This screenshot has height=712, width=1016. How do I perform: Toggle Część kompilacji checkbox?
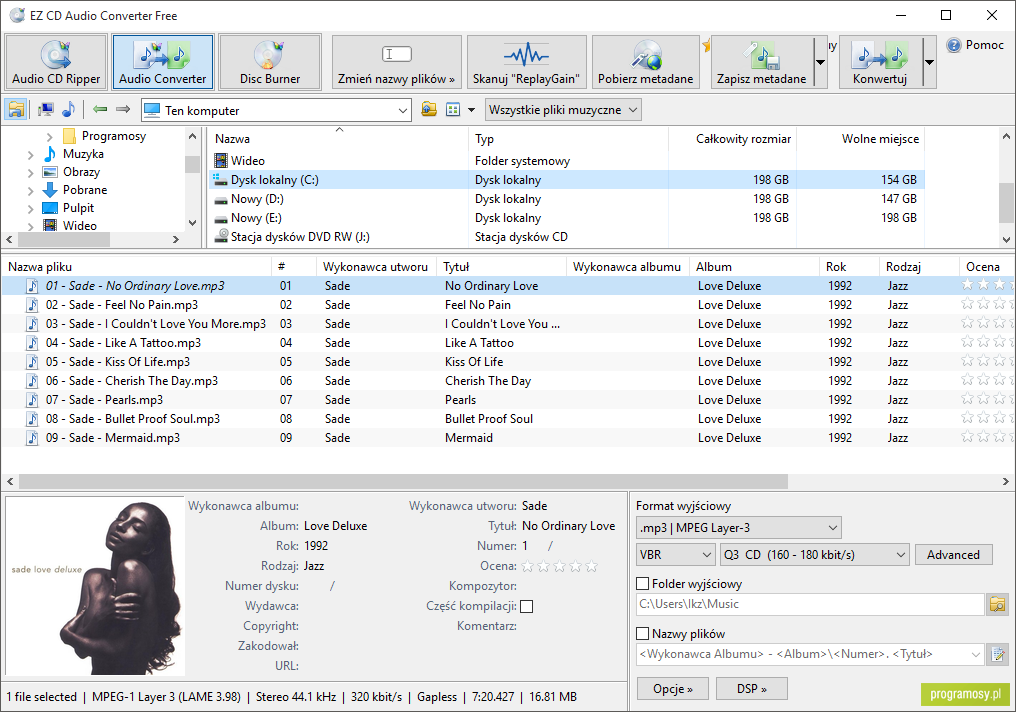coord(527,606)
